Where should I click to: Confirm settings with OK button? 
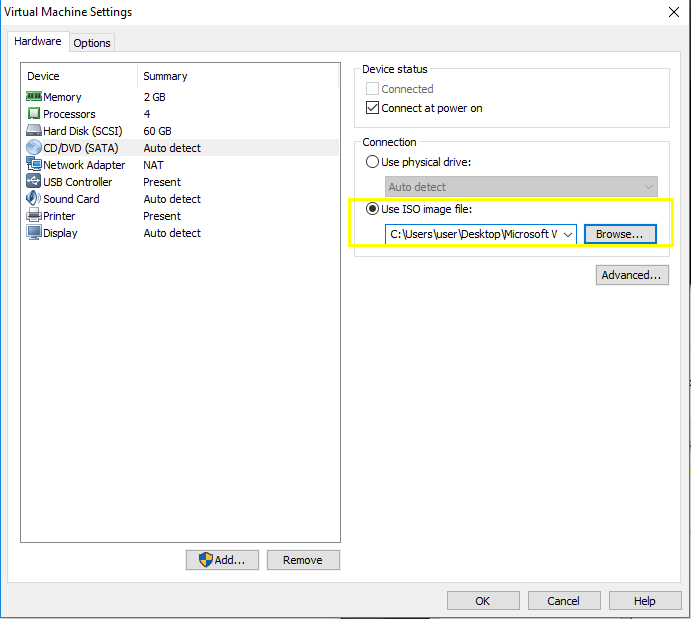(x=483, y=601)
